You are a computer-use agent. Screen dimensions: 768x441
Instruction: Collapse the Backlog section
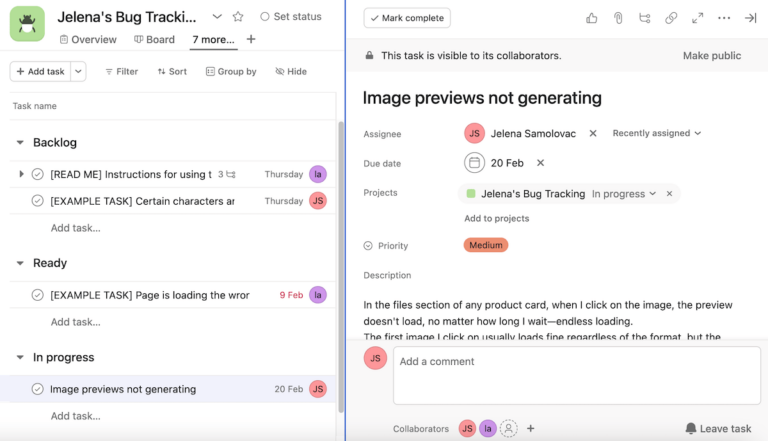[20, 143]
